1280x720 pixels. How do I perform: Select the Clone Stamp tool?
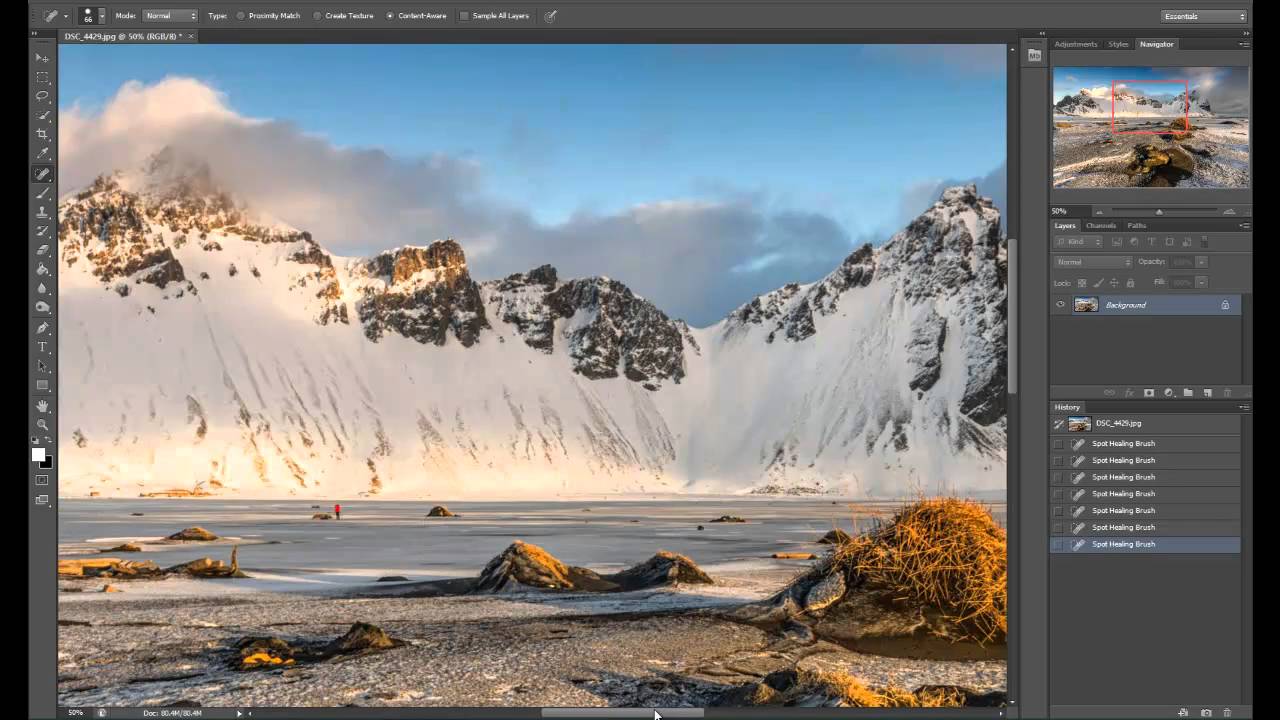pos(42,212)
